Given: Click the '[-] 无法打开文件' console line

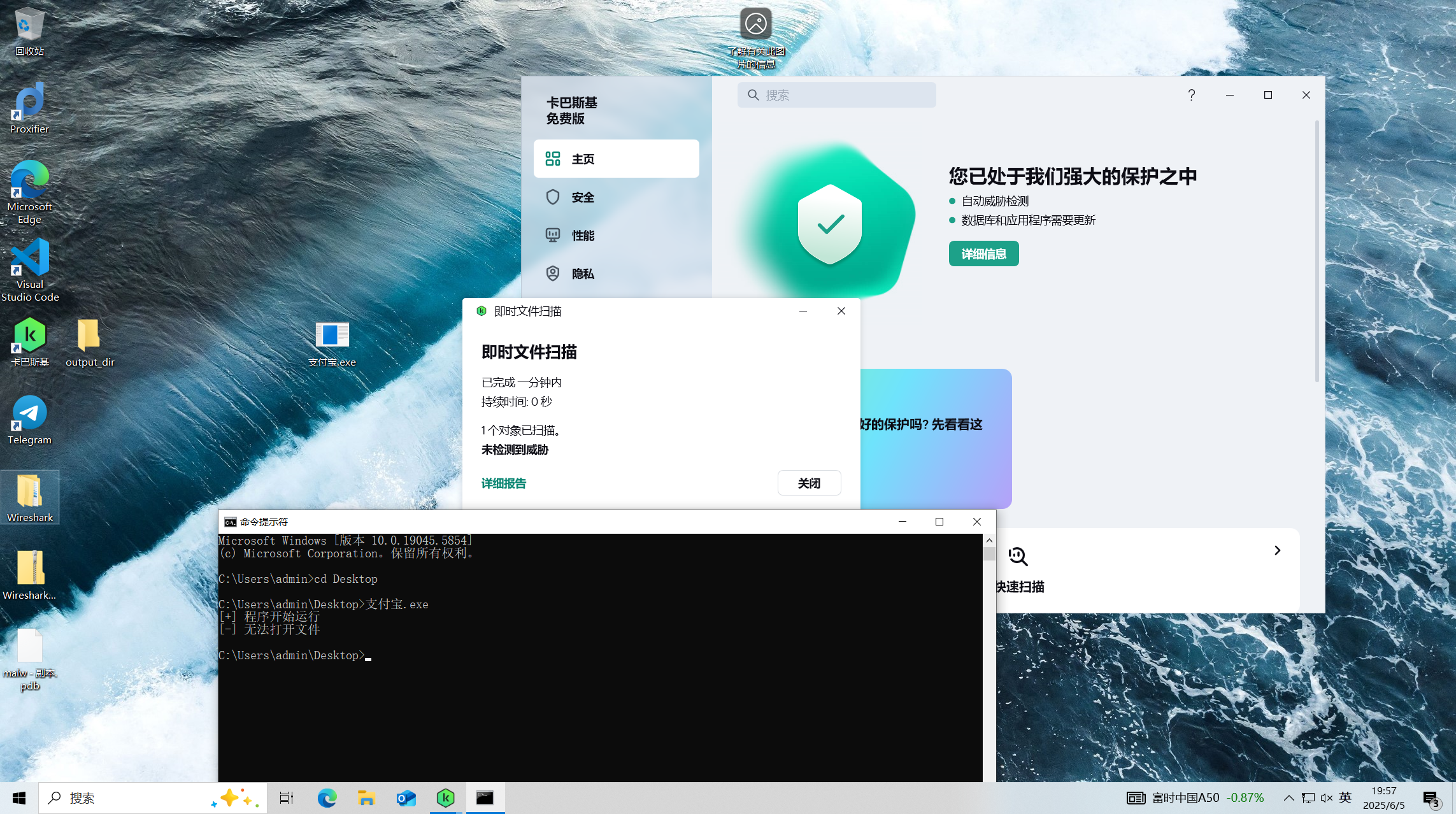Looking at the screenshot, I should (269, 629).
